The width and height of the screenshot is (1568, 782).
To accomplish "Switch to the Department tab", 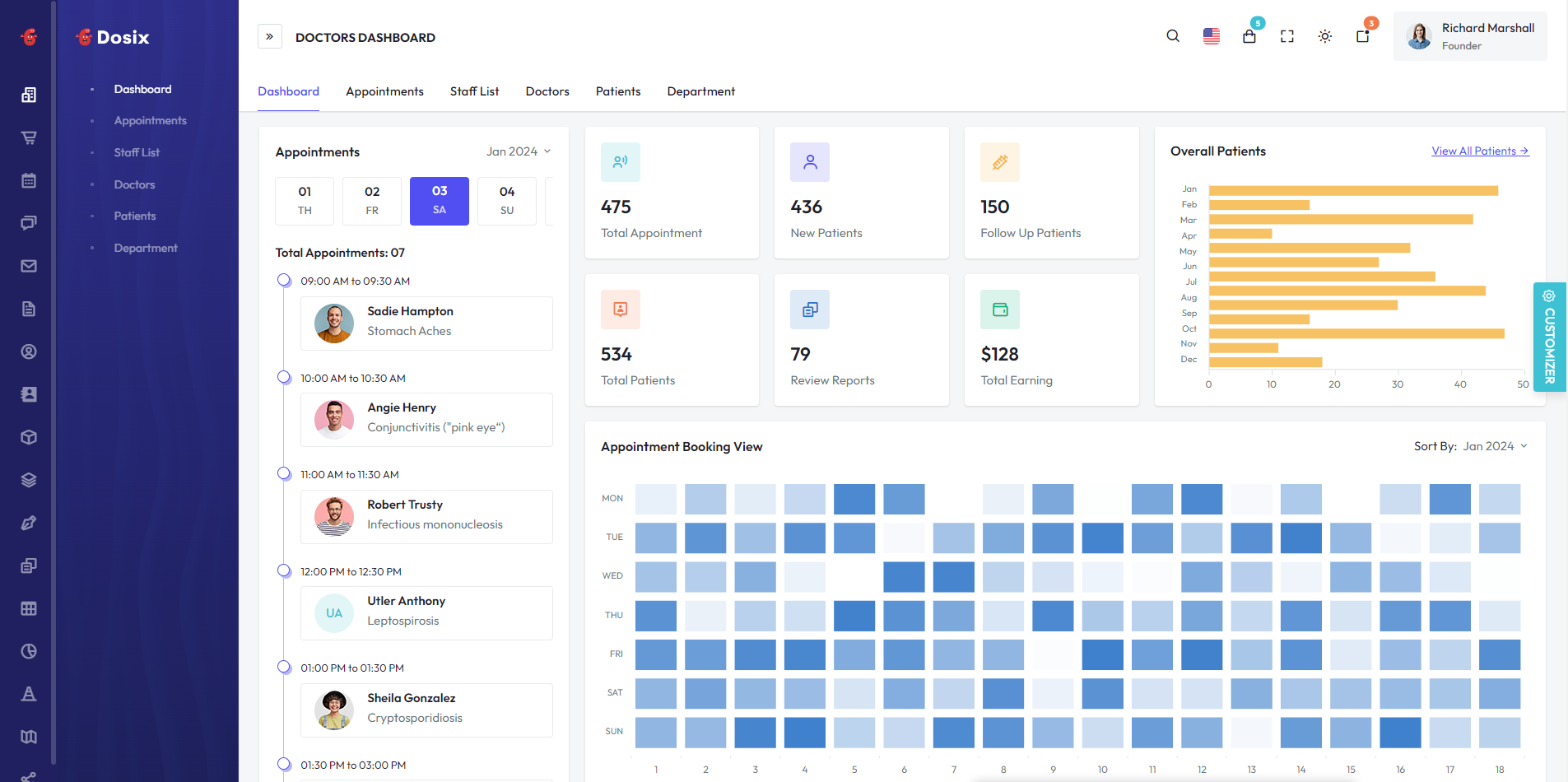I will tap(701, 91).
